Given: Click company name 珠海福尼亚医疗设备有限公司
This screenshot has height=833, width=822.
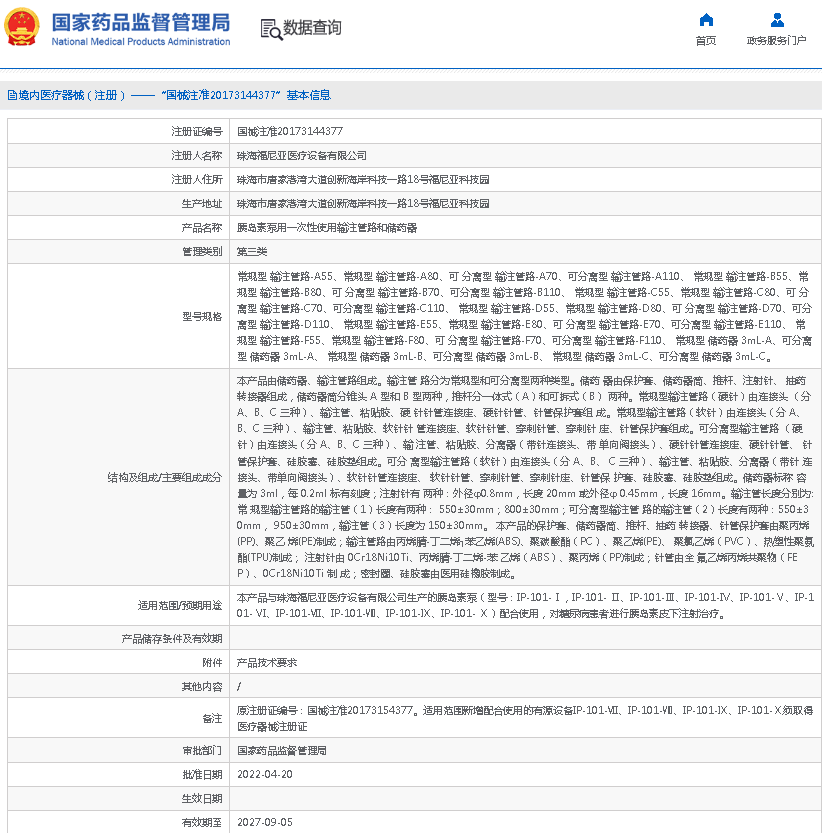Looking at the screenshot, I should click(302, 156).
